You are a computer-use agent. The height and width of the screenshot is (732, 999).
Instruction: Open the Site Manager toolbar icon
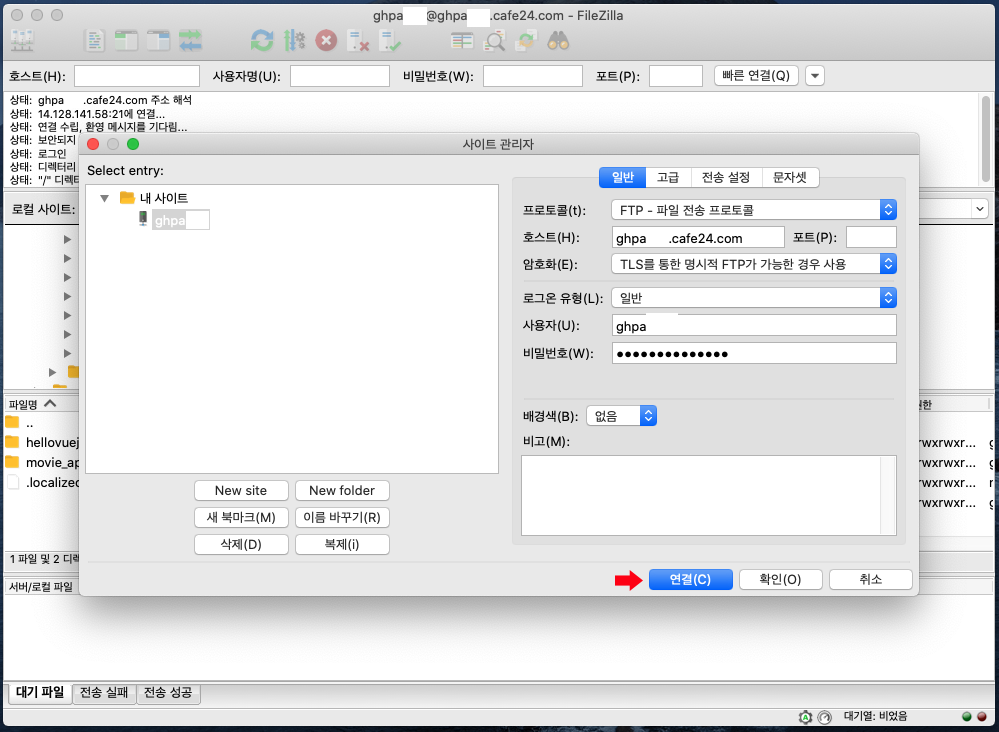pos(22,41)
